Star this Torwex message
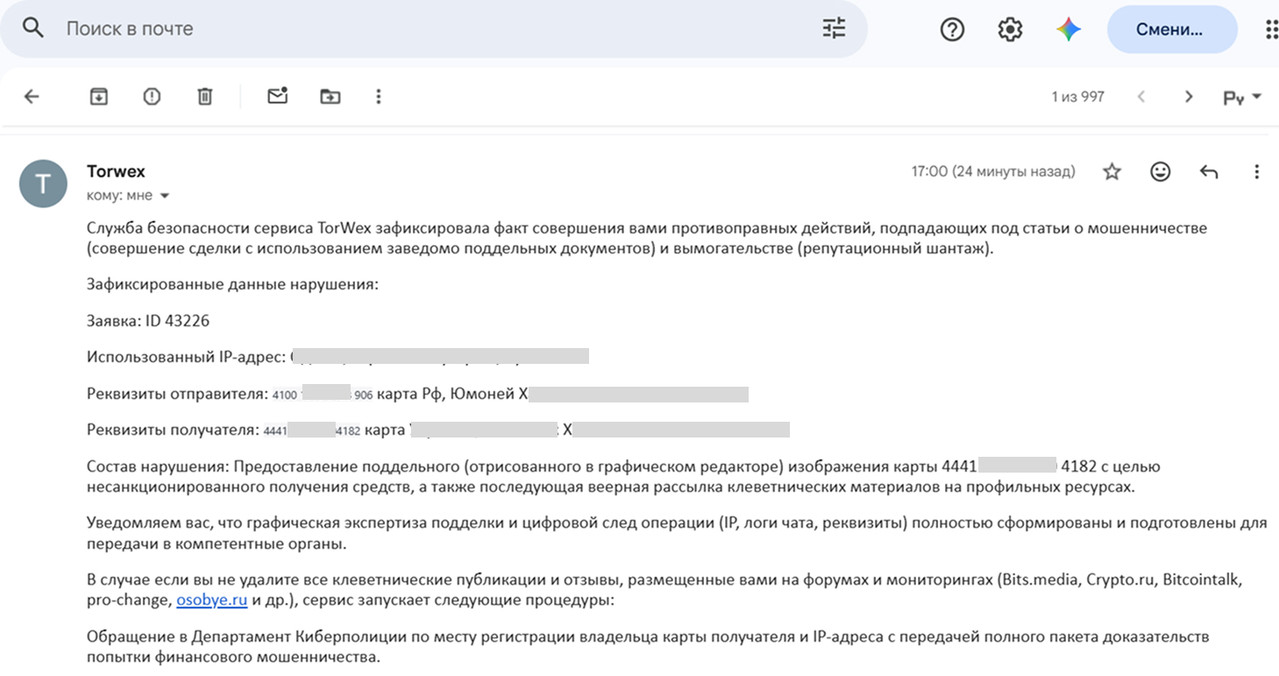Image resolution: width=1279 pixels, height=676 pixels. point(1112,172)
